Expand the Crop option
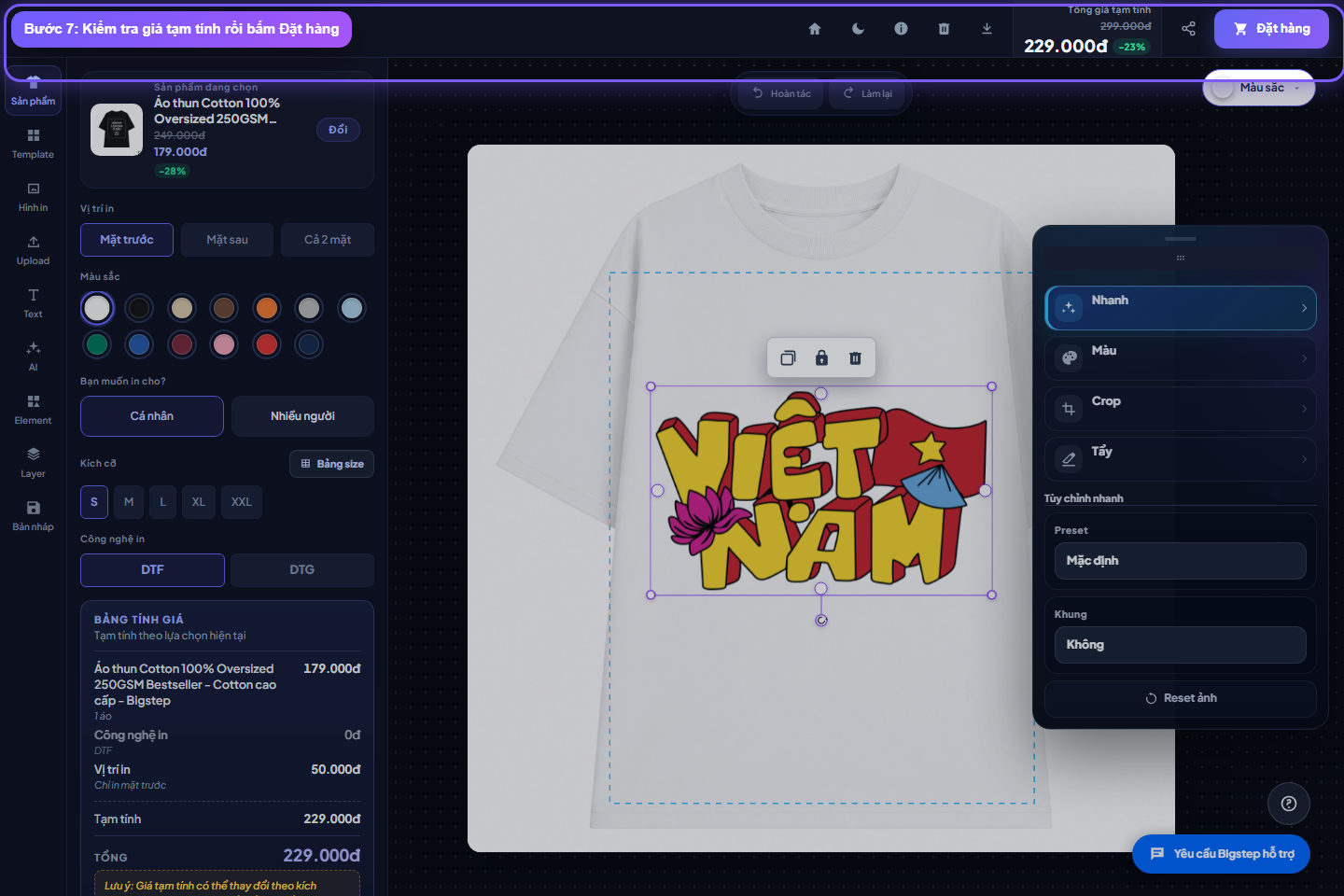The width and height of the screenshot is (1344, 896). pos(1181,409)
